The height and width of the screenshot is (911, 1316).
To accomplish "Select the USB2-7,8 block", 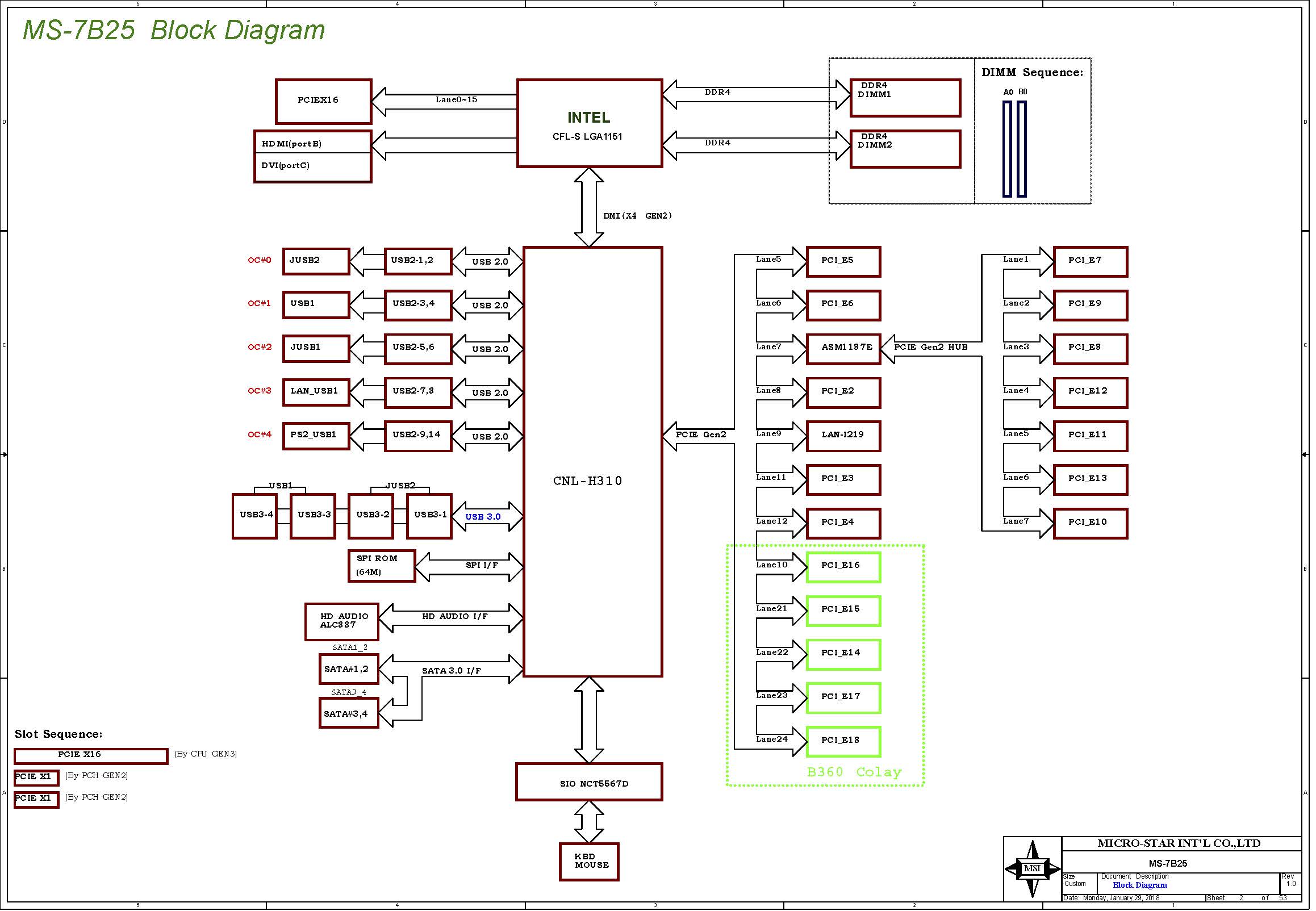I will pyautogui.click(x=417, y=392).
